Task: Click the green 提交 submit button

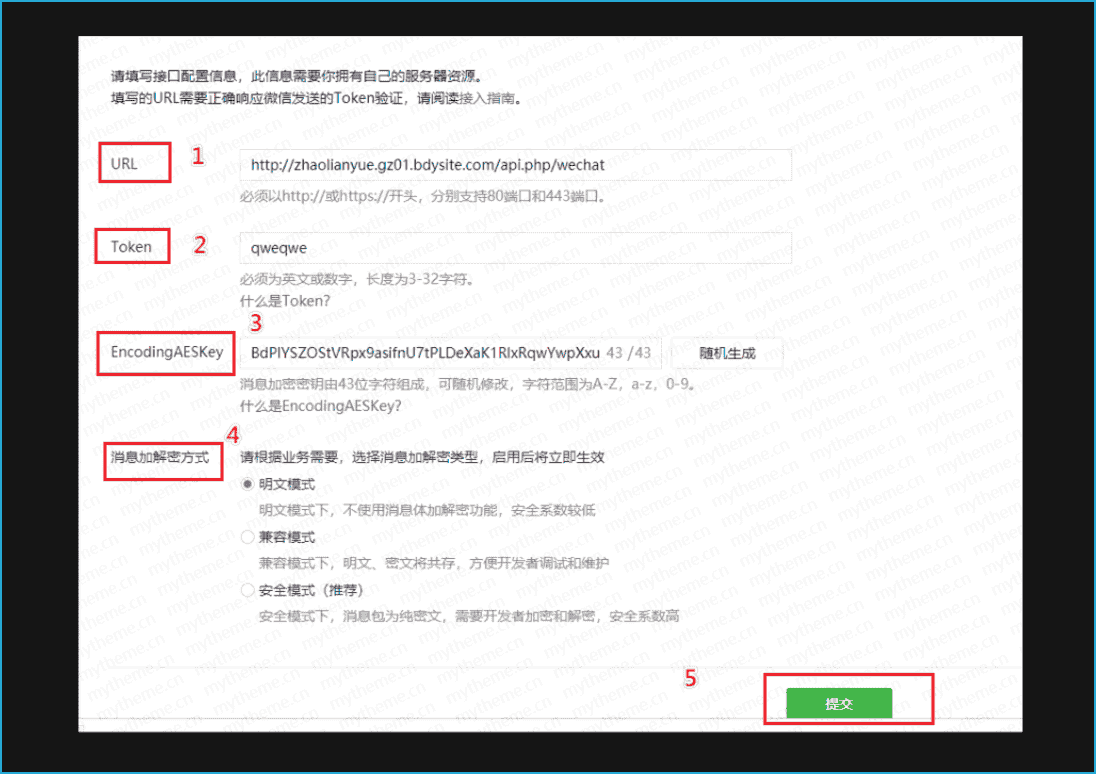Action: coord(838,703)
